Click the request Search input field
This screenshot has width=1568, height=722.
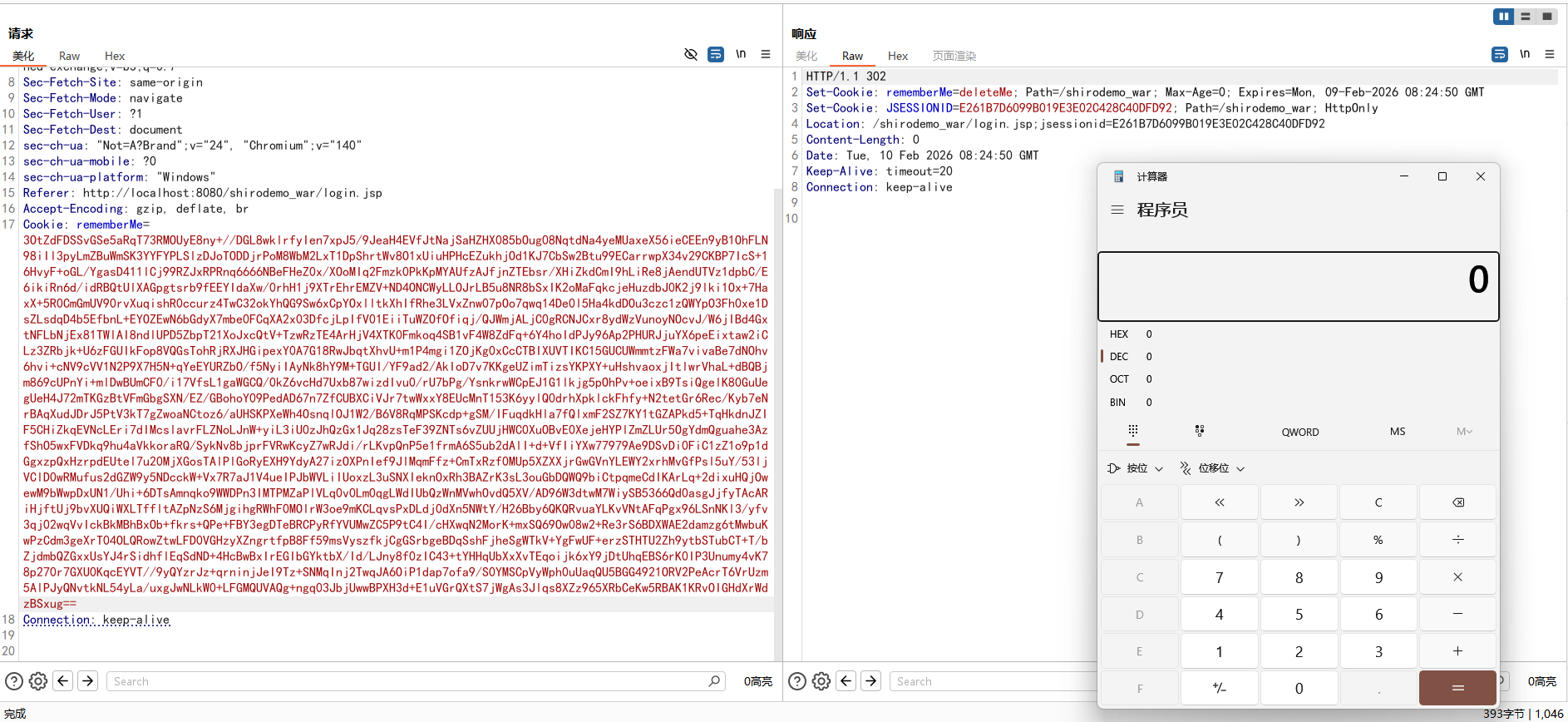407,681
